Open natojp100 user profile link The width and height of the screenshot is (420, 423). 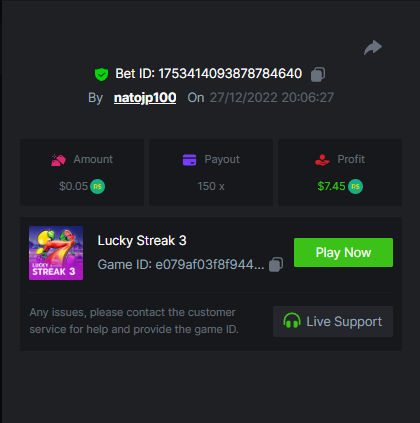[145, 98]
